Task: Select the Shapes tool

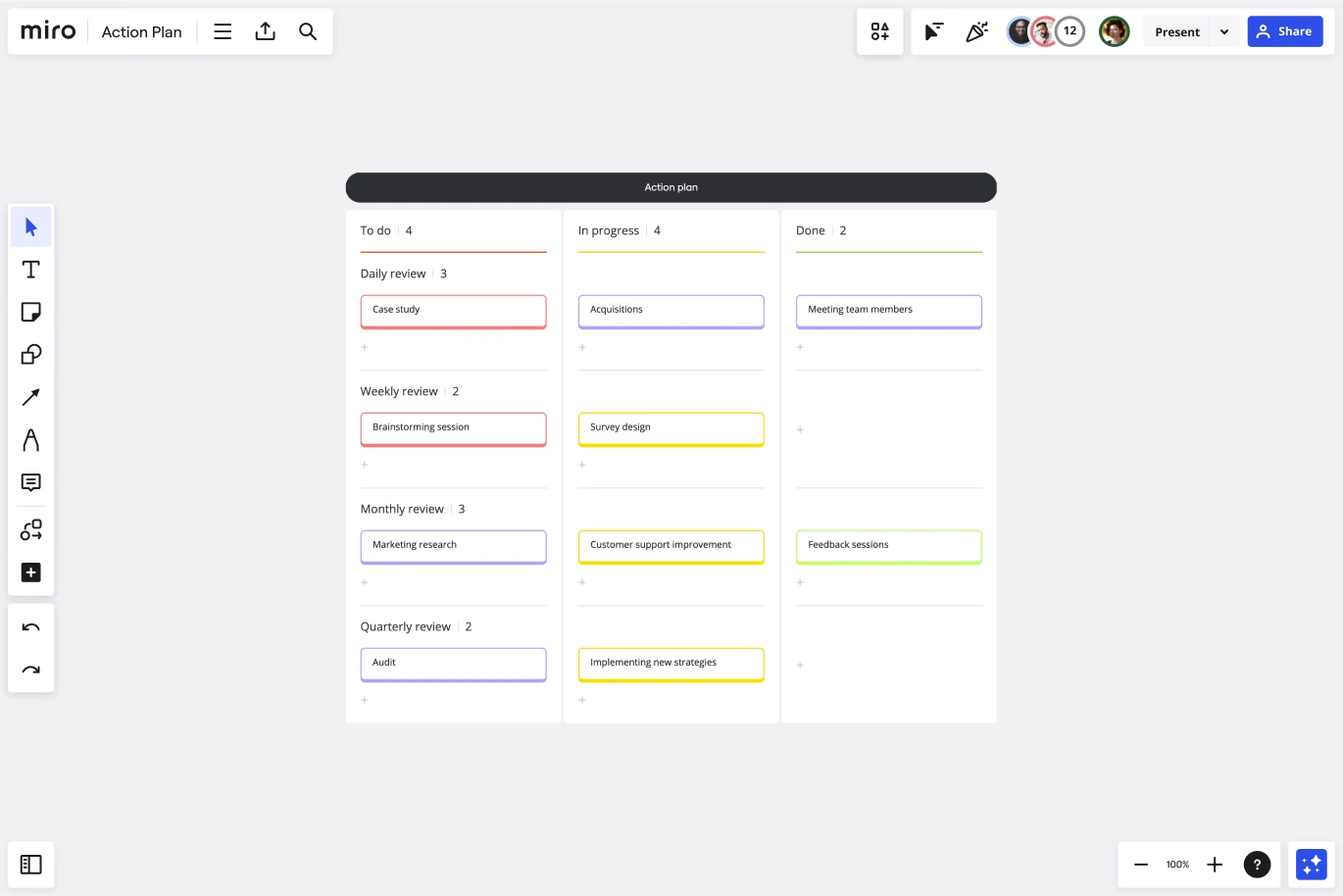Action: coord(30,354)
